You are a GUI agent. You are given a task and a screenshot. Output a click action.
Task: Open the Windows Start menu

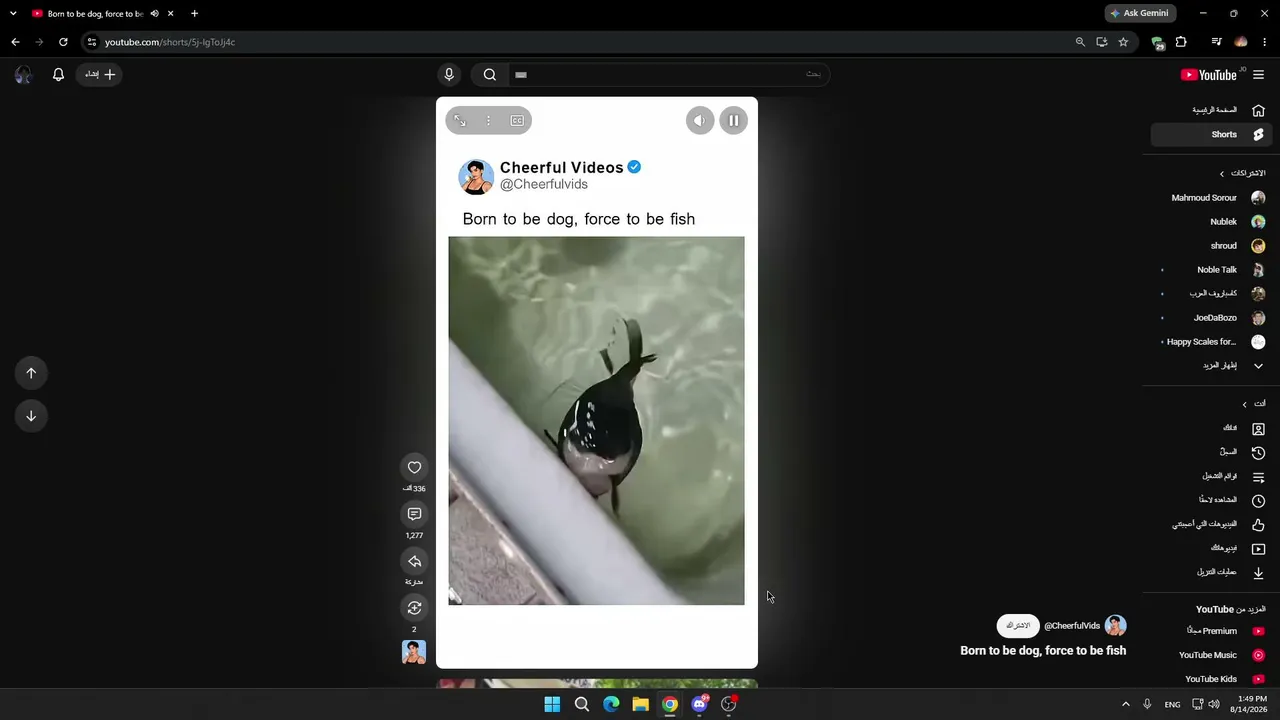pos(552,704)
